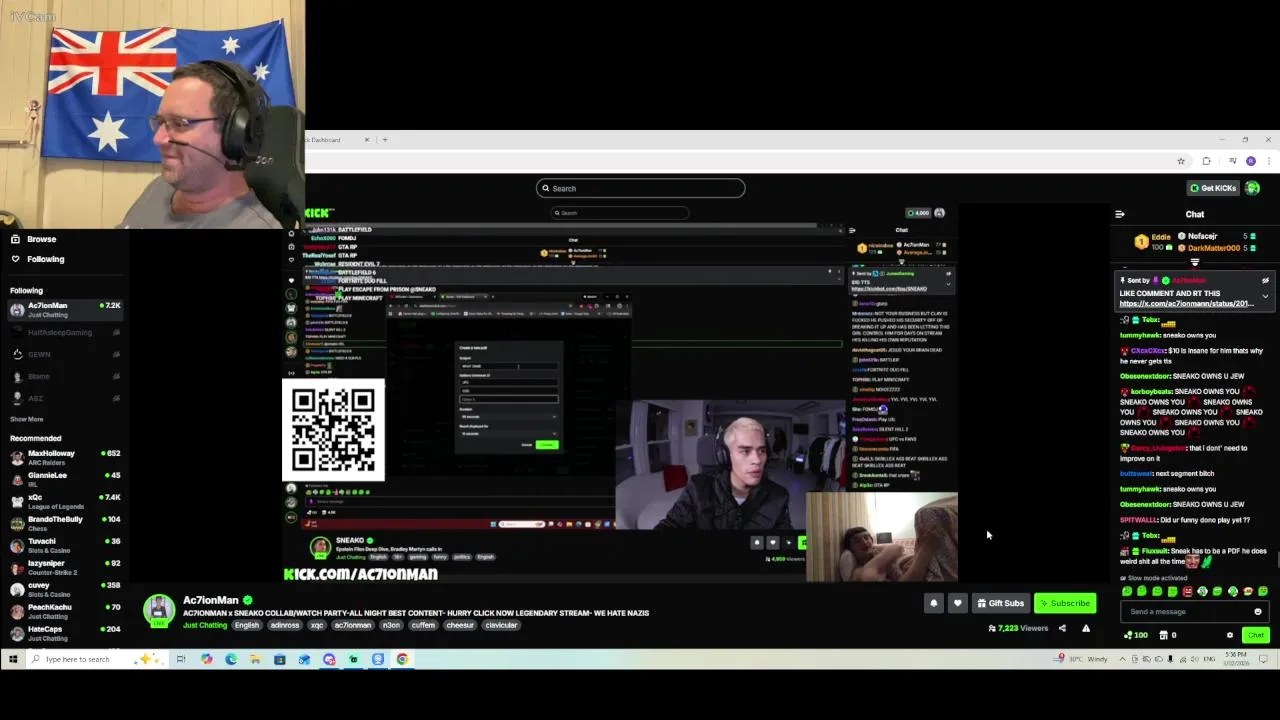This screenshot has width=1280, height=720.
Task: Close the Dashboard browser tab
Action: coord(367,140)
